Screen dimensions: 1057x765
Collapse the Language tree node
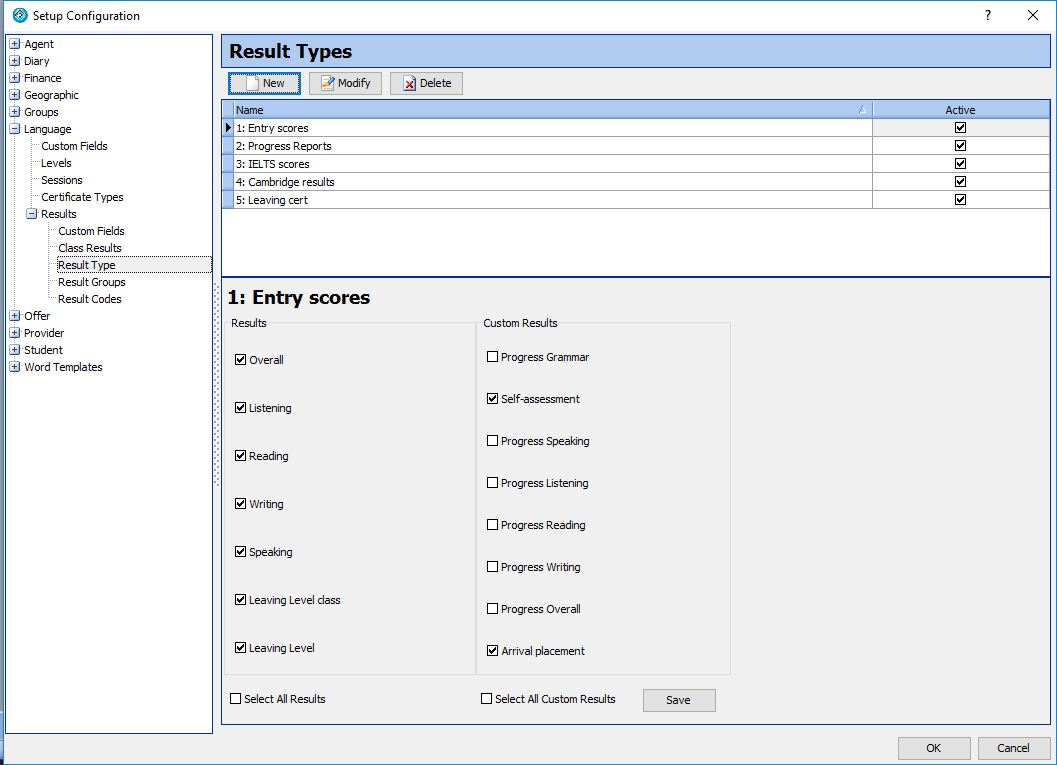(15, 129)
